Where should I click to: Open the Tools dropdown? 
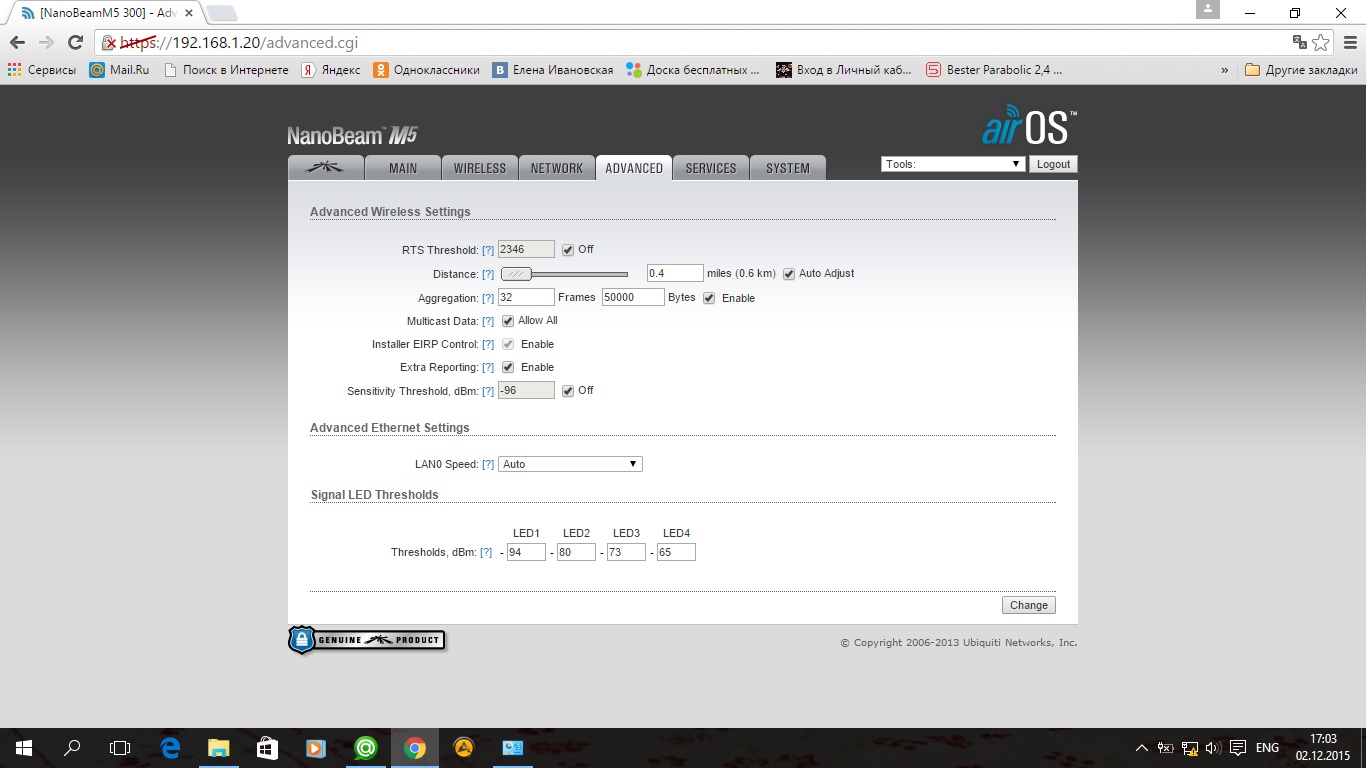pyautogui.click(x=953, y=164)
